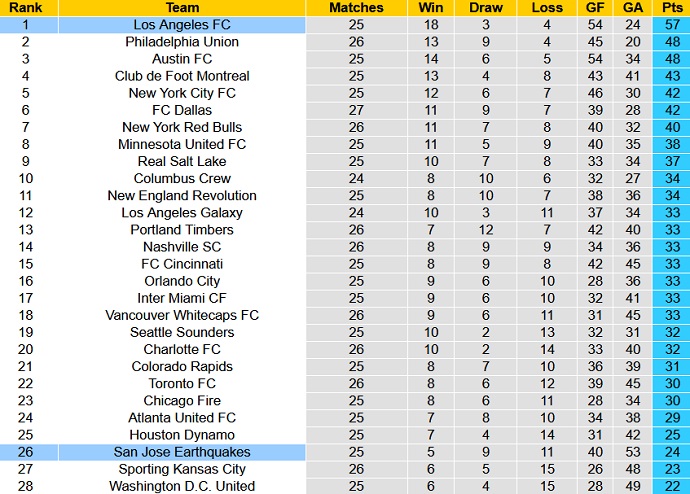The width and height of the screenshot is (690, 494).
Task: Click the New York Red Bulls team
Action: [x=182, y=127]
